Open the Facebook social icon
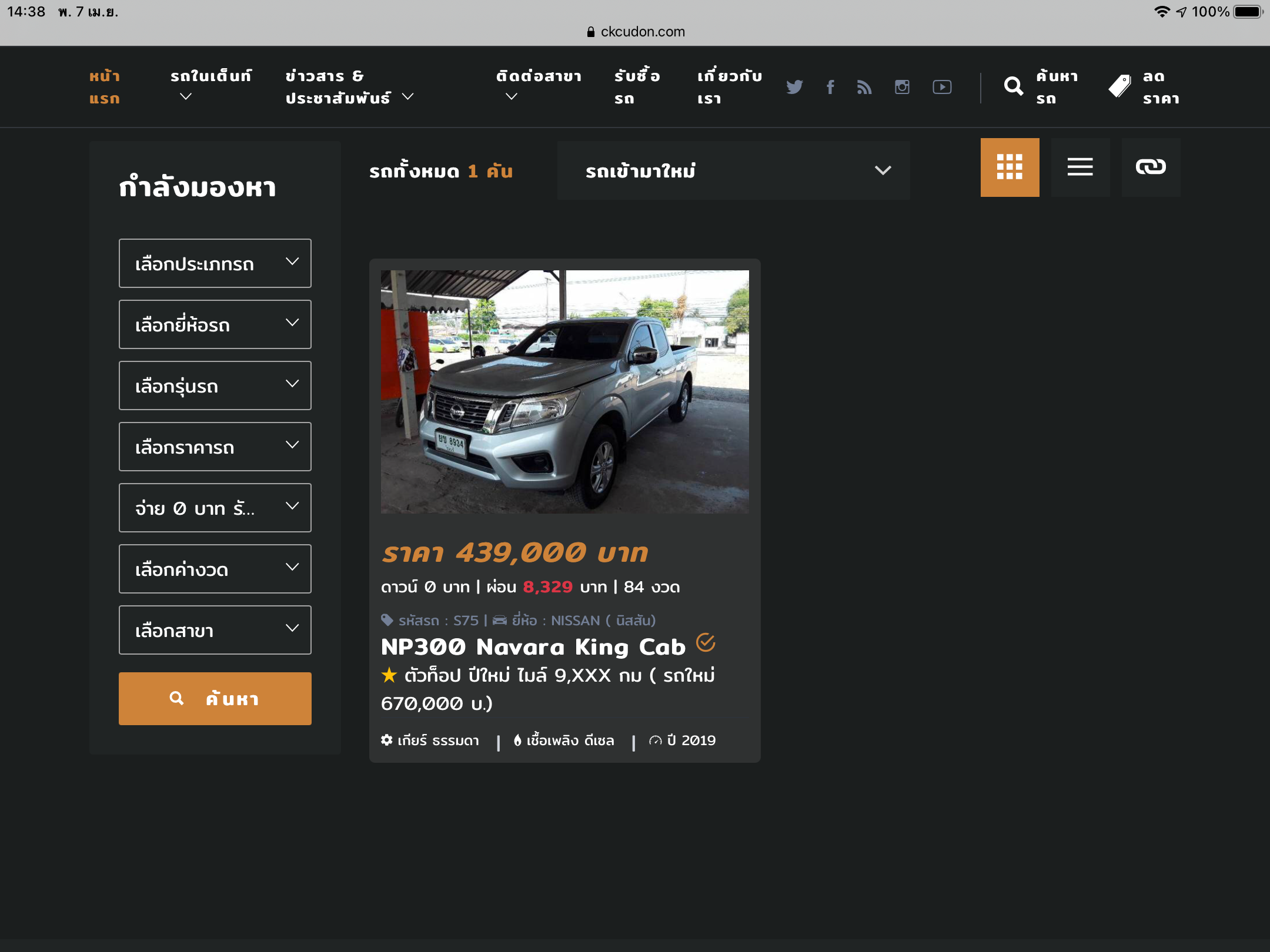 click(x=830, y=87)
